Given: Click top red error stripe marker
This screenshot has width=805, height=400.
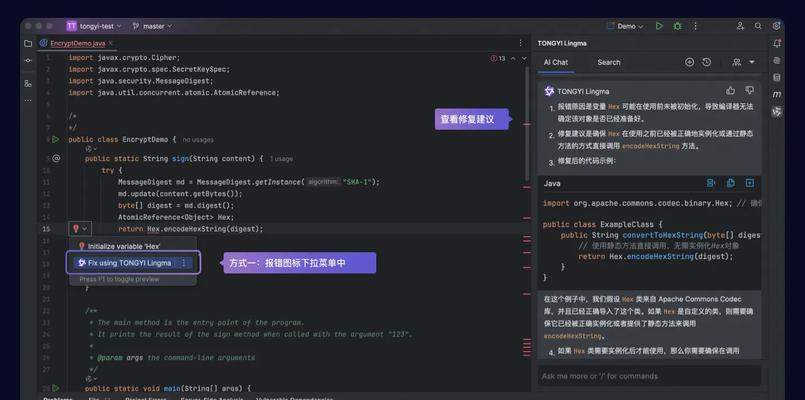Looking at the screenshot, I should 527,124.
